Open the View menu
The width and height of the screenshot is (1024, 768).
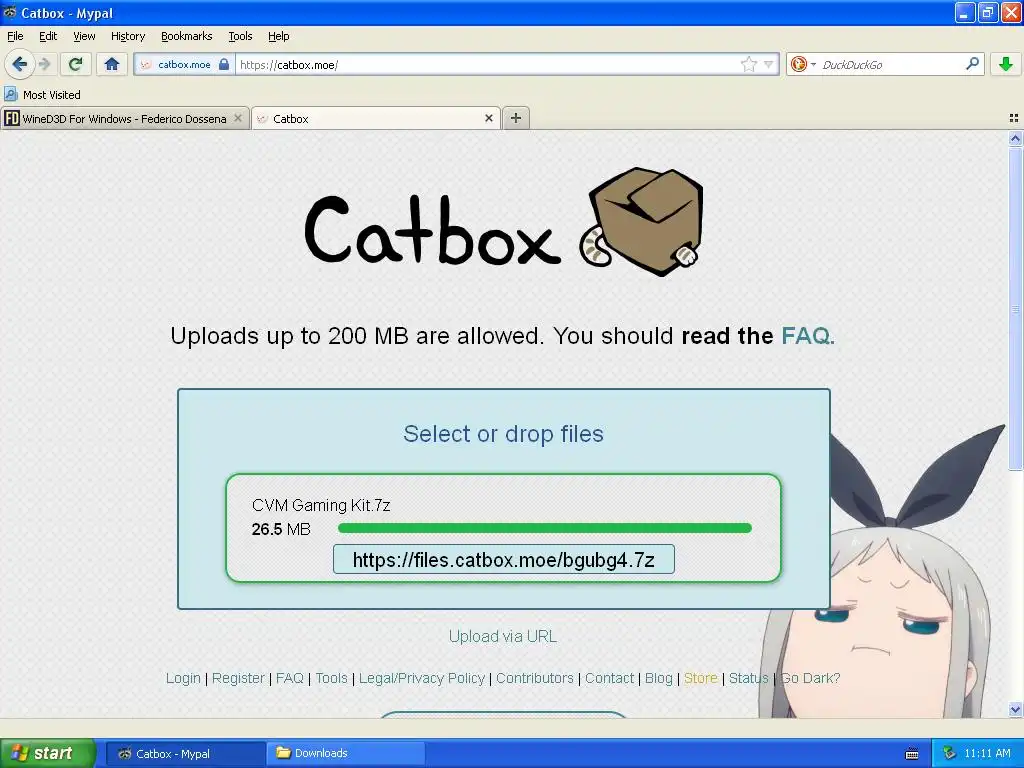(x=84, y=36)
